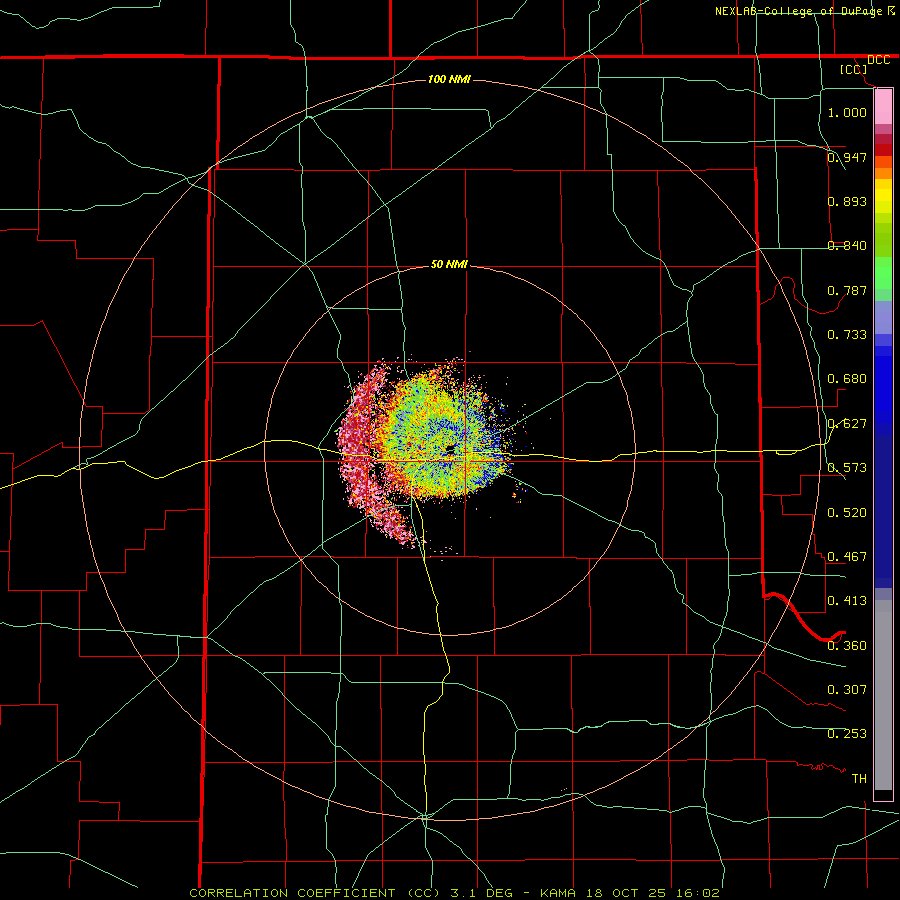Pick the gray segment of the color bar
900x900 pixels.
(x=883, y=695)
